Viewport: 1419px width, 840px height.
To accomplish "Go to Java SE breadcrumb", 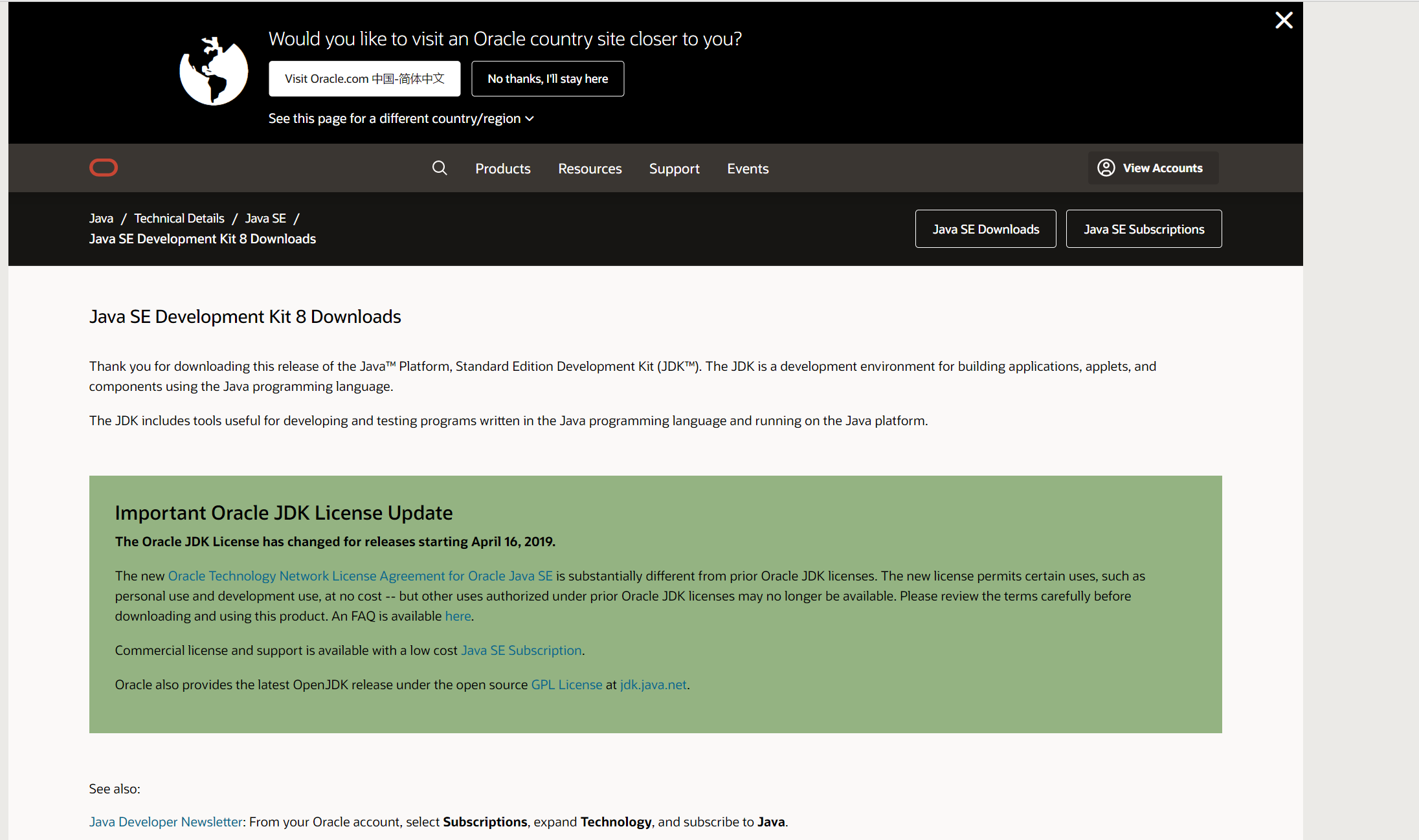I will tap(265, 219).
